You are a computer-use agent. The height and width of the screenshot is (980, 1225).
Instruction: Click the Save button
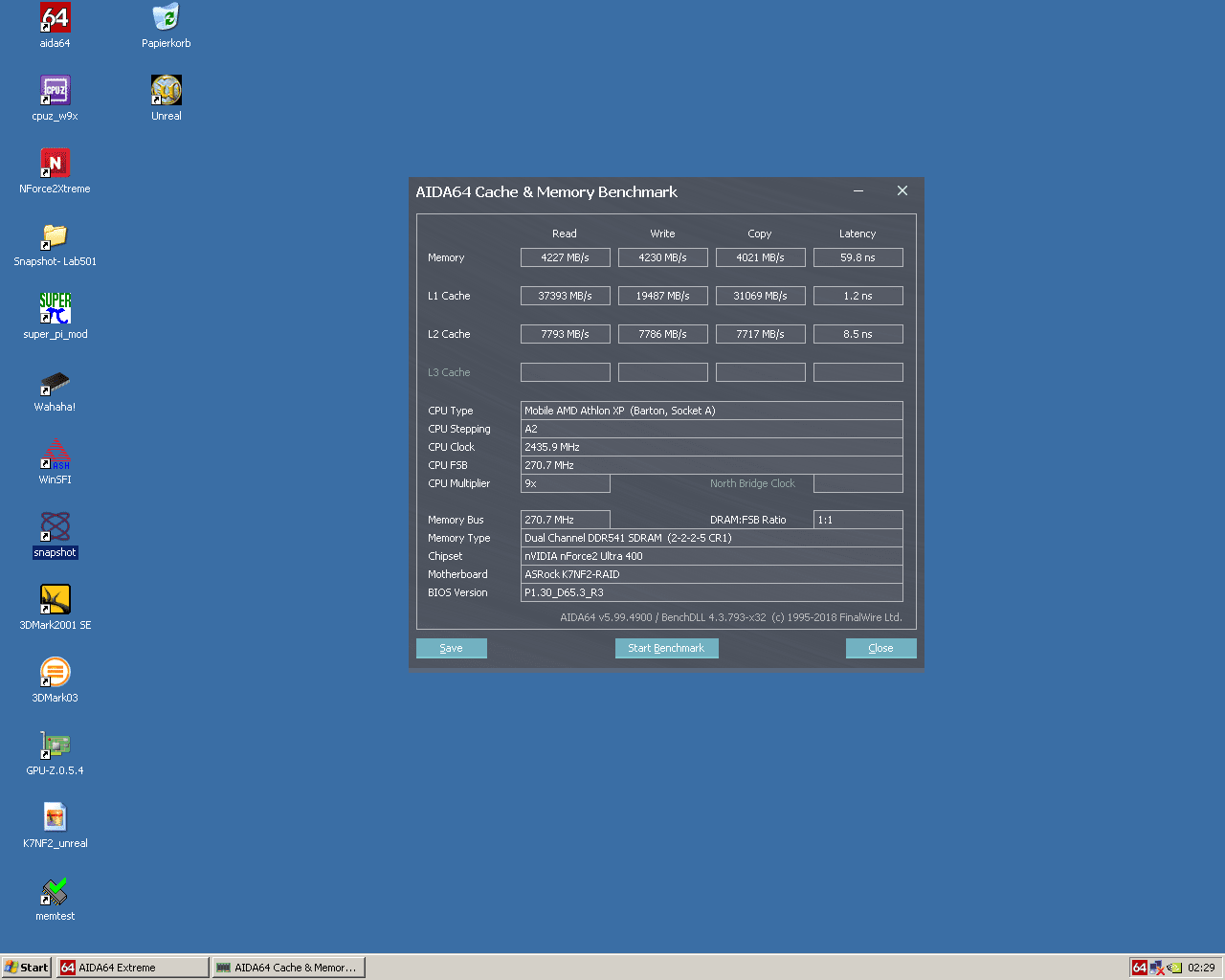(452, 648)
